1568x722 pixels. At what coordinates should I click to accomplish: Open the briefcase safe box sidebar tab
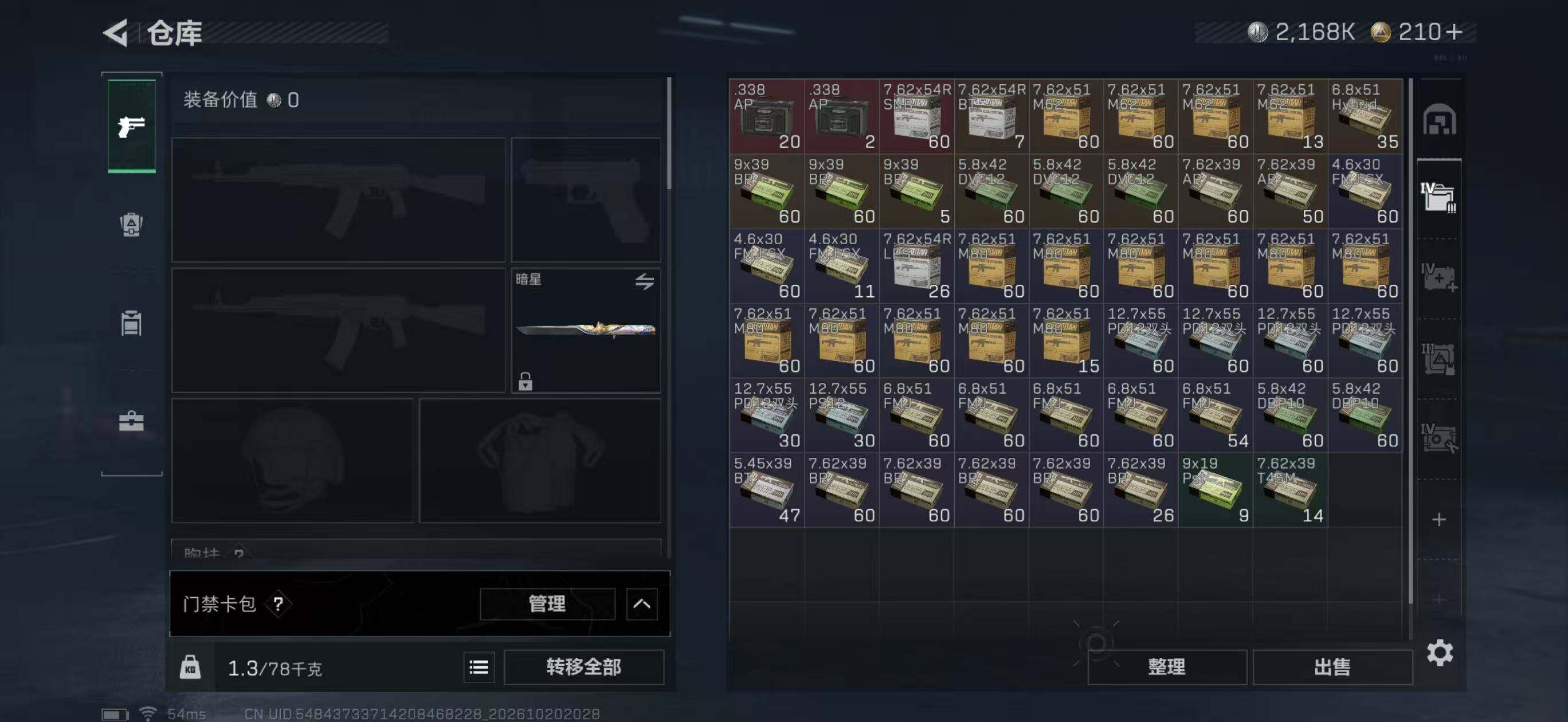click(x=131, y=421)
